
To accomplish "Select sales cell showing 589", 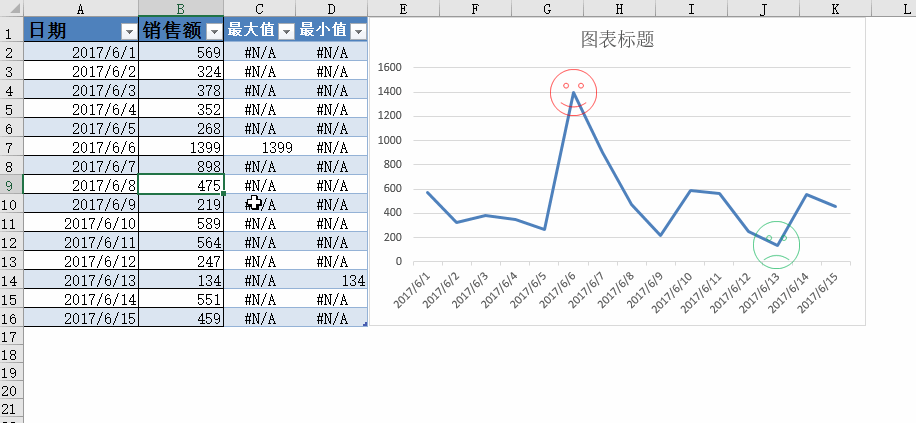I will pos(181,223).
